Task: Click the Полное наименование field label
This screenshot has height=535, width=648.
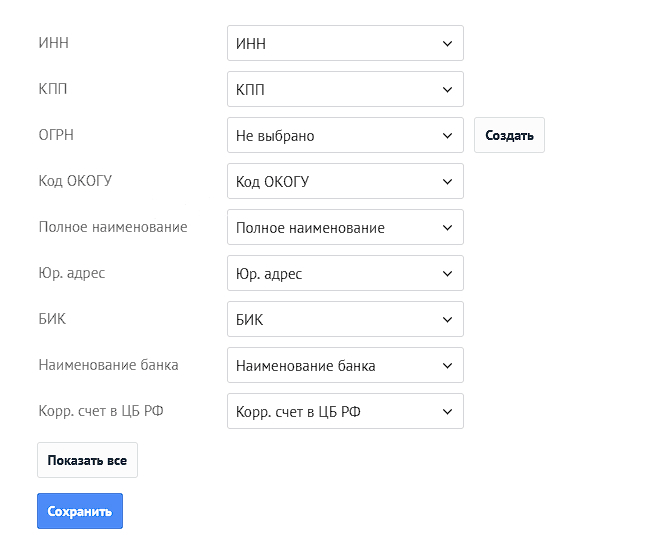Action: (113, 227)
